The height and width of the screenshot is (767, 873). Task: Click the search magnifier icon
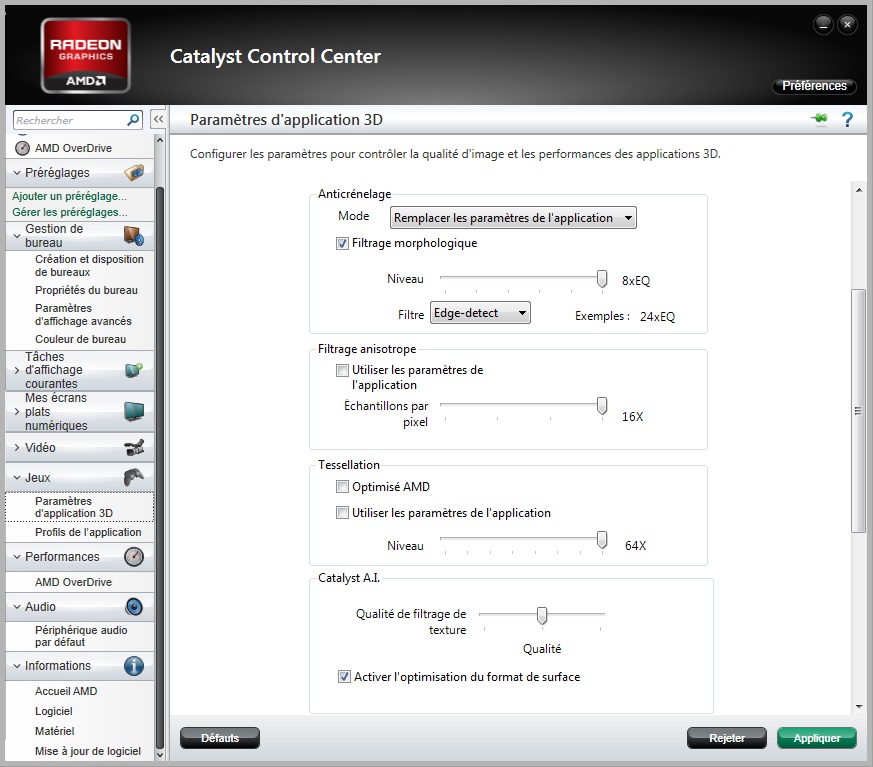pos(133,120)
